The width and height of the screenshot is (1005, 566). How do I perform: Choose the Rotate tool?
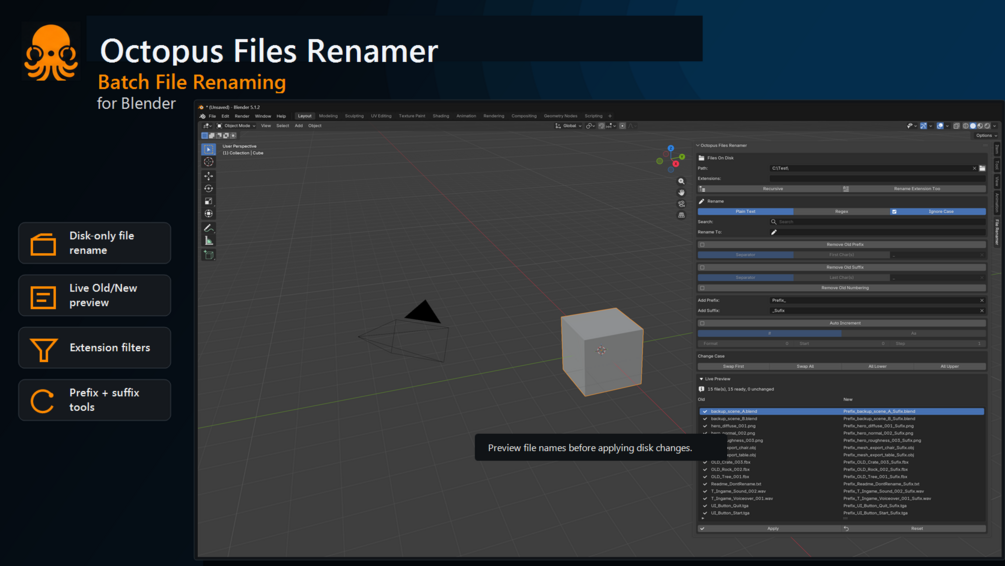[208, 188]
